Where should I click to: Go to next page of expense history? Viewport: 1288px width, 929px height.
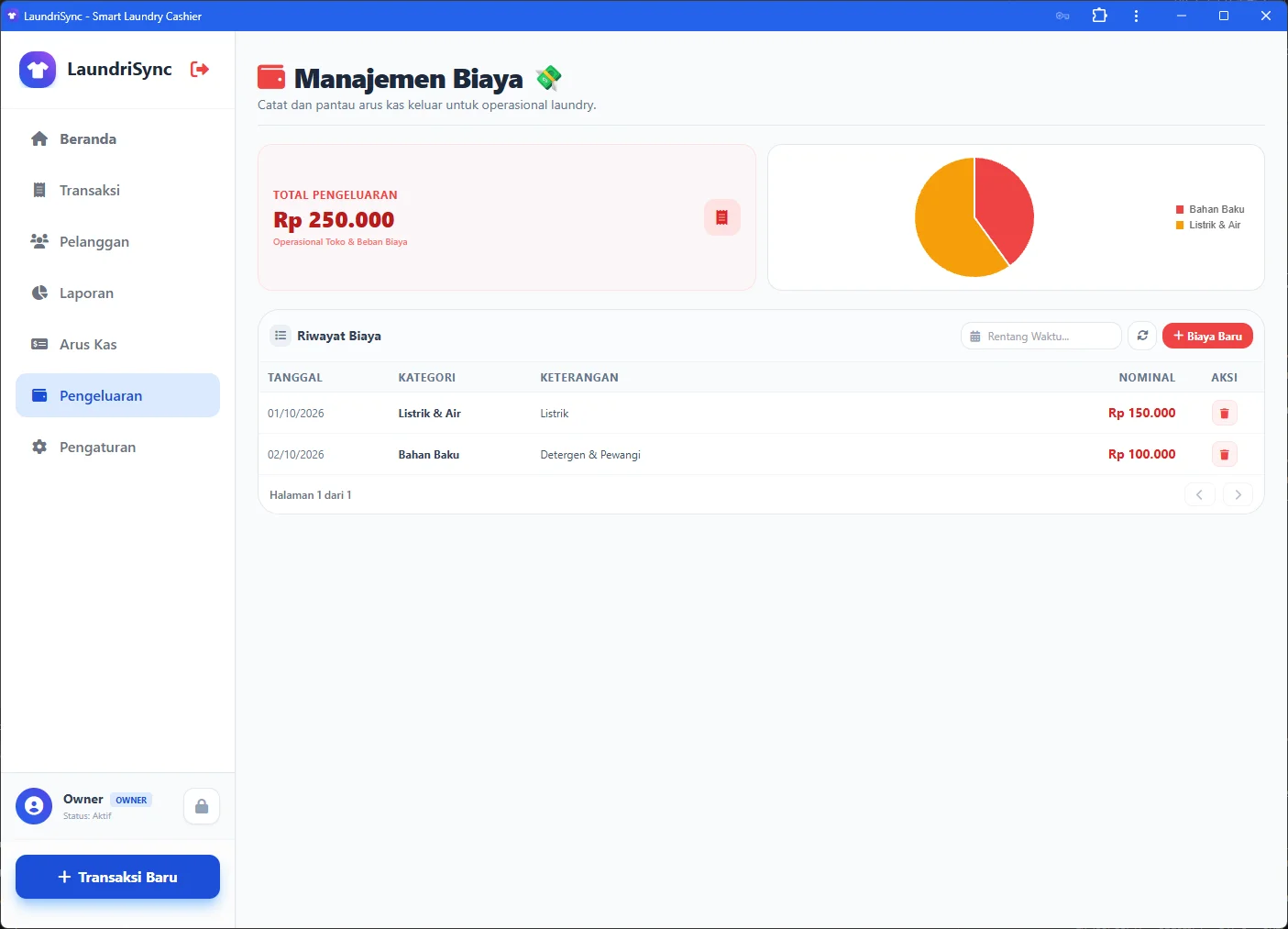click(1238, 494)
